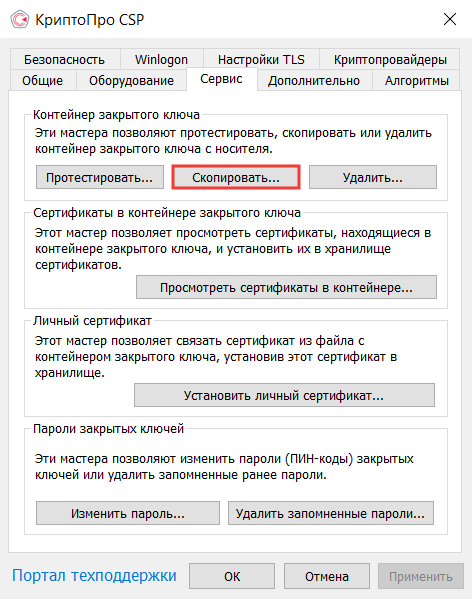The image size is (472, 599).
Task: Click the Изменить пароль button
Action: pos(128,513)
